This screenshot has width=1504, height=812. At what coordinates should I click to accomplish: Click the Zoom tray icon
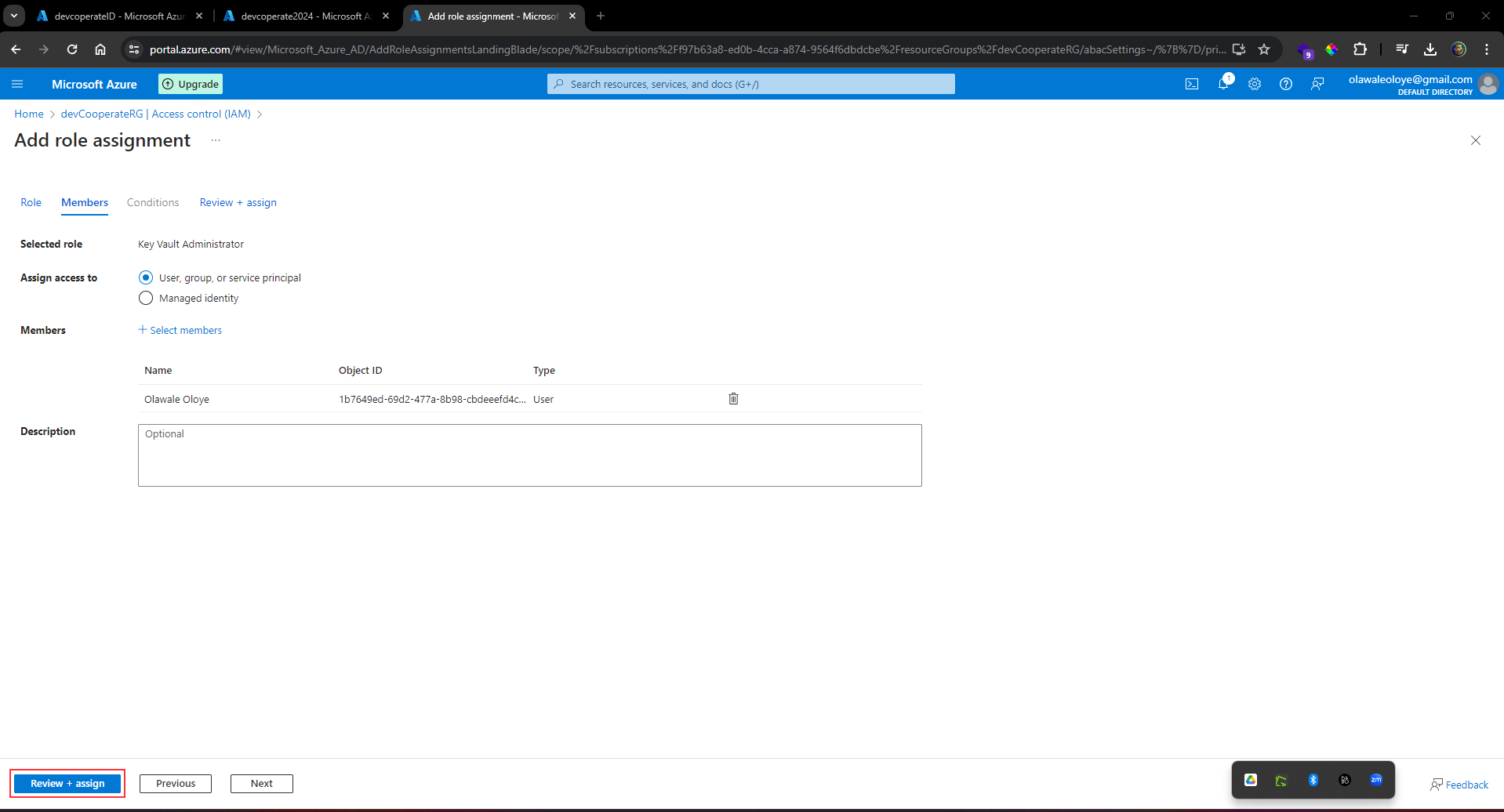[x=1376, y=780]
